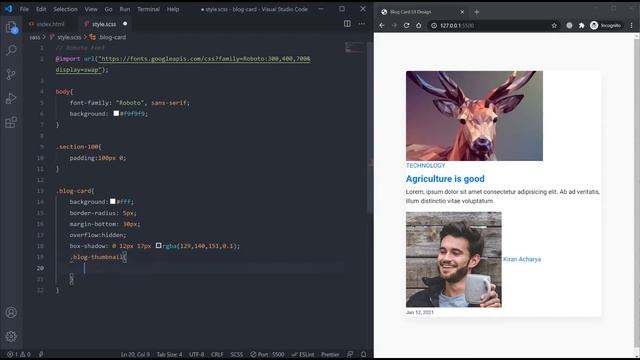Click the author photo with coffee mug
The image size is (640, 360).
453,260
